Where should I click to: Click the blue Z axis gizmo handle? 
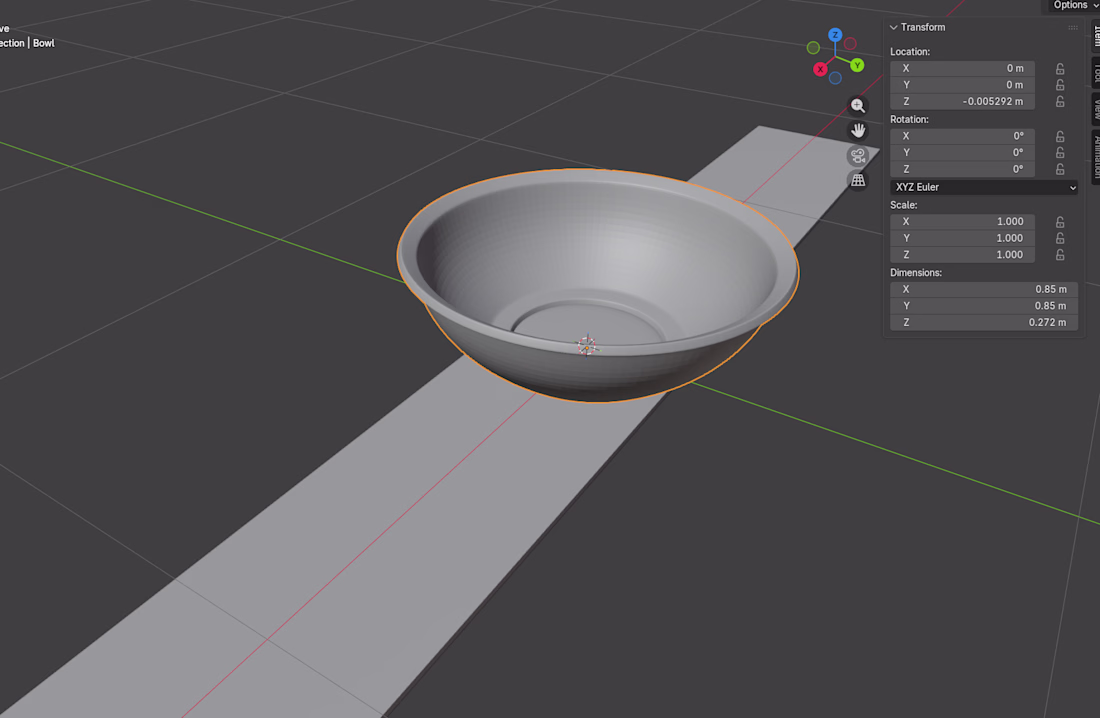tap(835, 34)
